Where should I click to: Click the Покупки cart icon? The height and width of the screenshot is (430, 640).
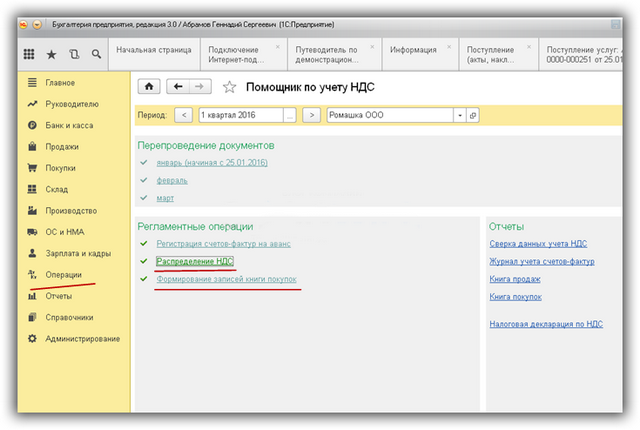tap(32, 168)
